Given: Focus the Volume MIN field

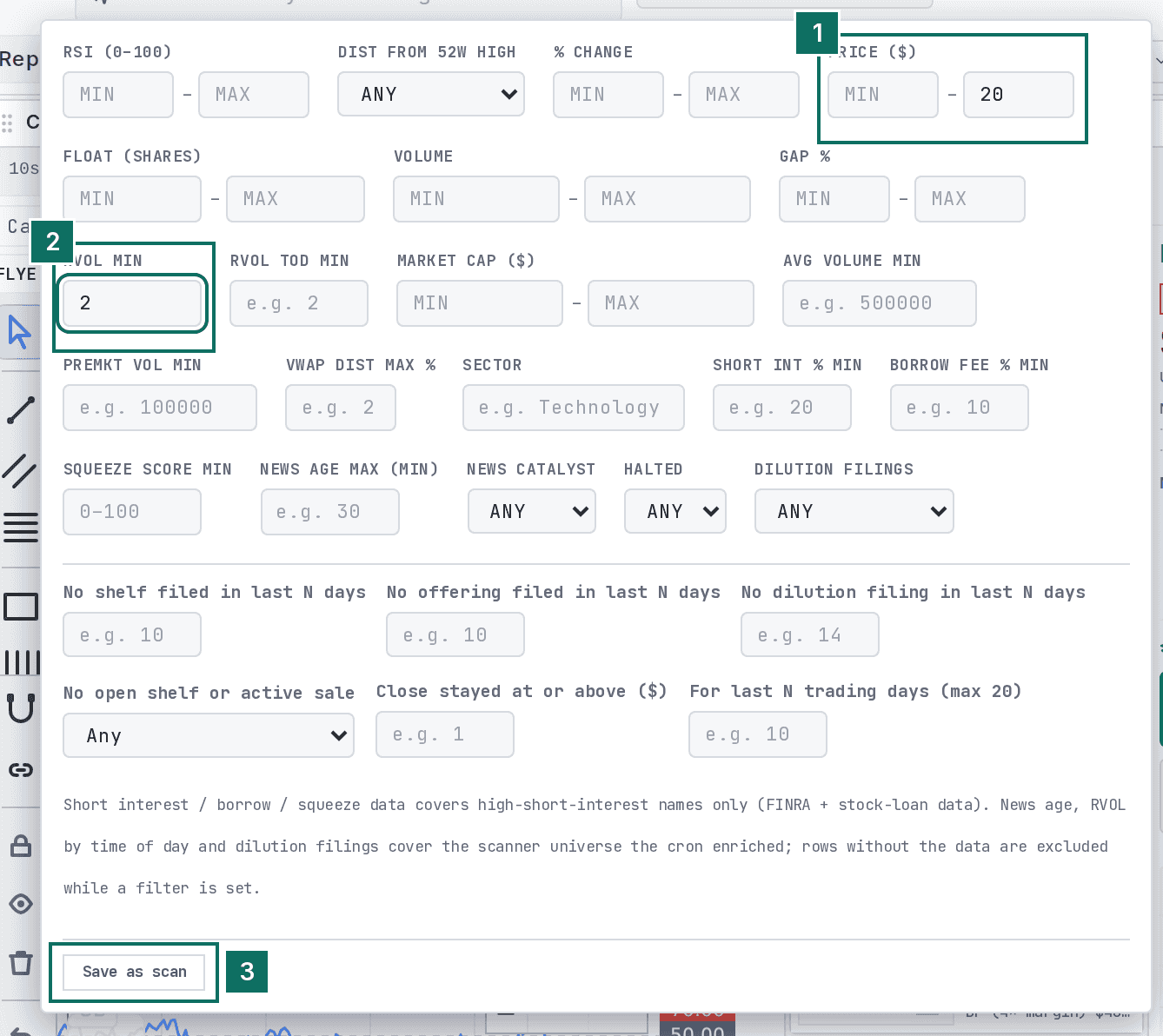Looking at the screenshot, I should (x=476, y=199).
